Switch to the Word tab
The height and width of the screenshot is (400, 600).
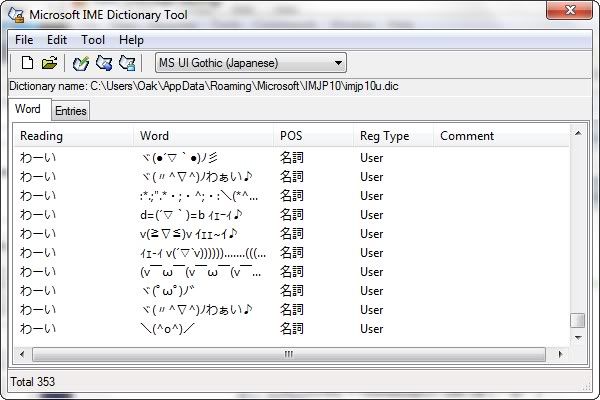click(x=28, y=109)
